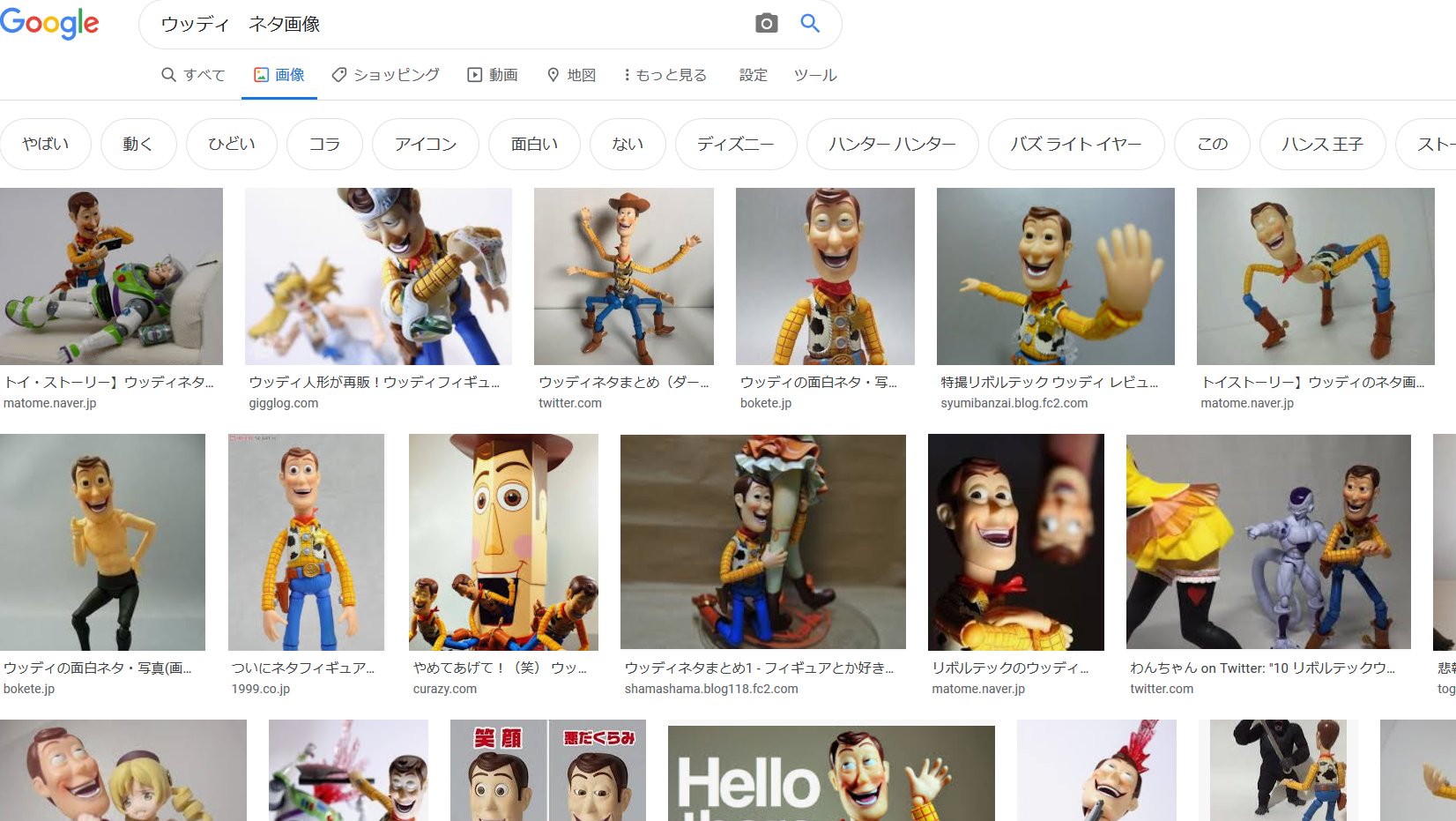Click the shamashama.blog118.fc2.com source text
The image size is (1456, 821).
click(711, 689)
